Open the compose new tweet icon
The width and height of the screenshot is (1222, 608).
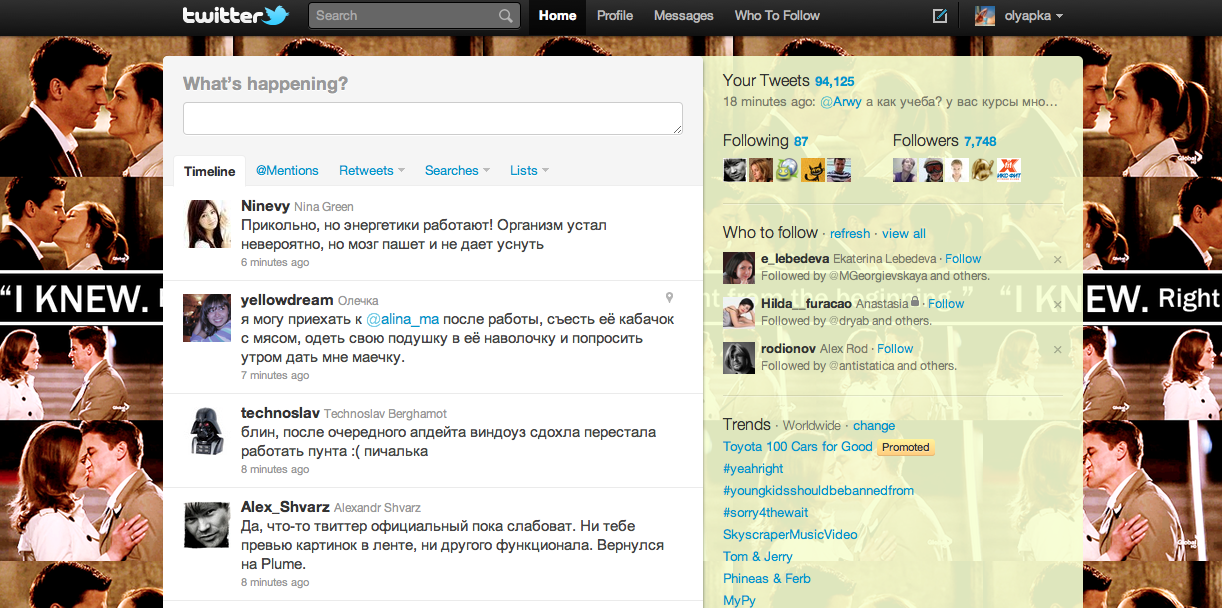pyautogui.click(x=940, y=16)
